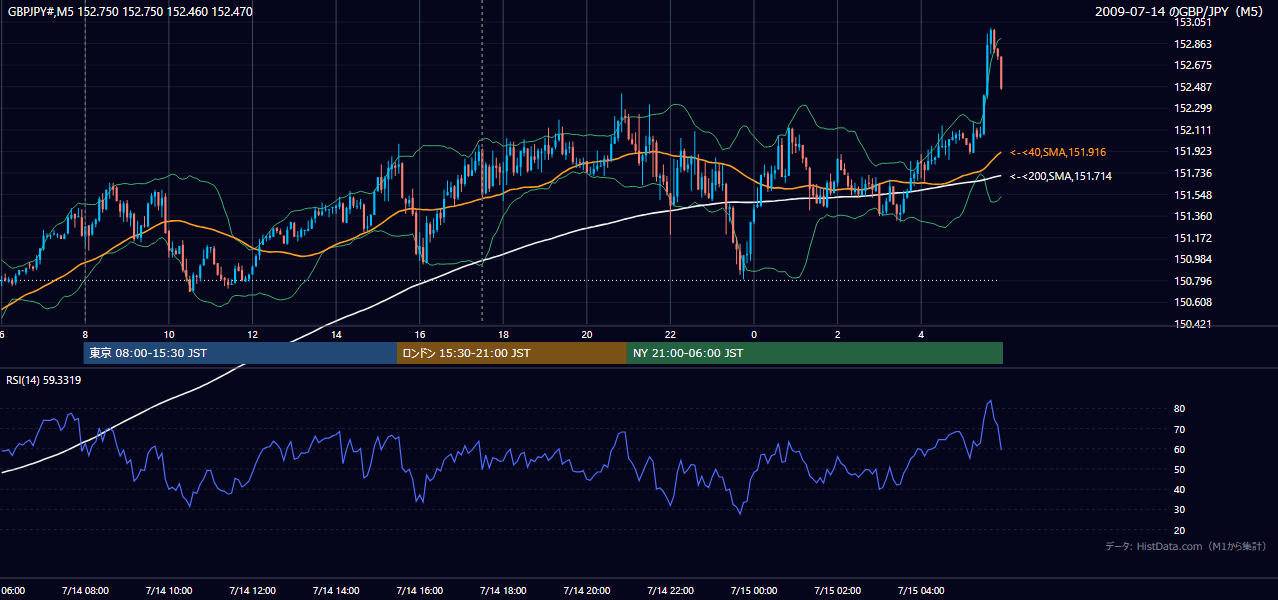Click the 7/14 20:00 bottom time label
The width and height of the screenshot is (1278, 600).
point(587,590)
